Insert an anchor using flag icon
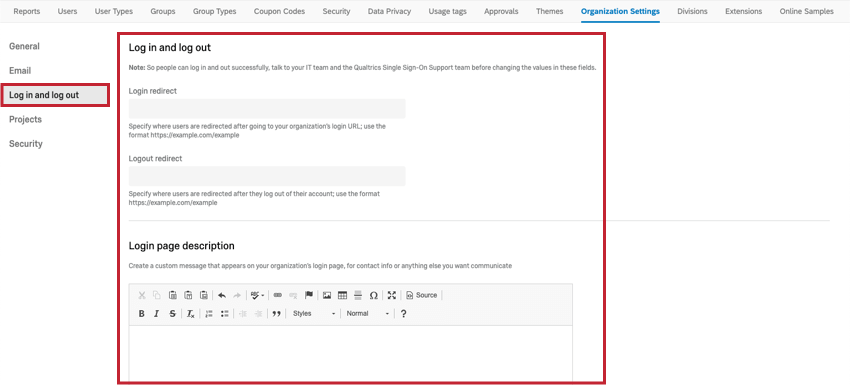This screenshot has height=385, width=850. [309, 295]
